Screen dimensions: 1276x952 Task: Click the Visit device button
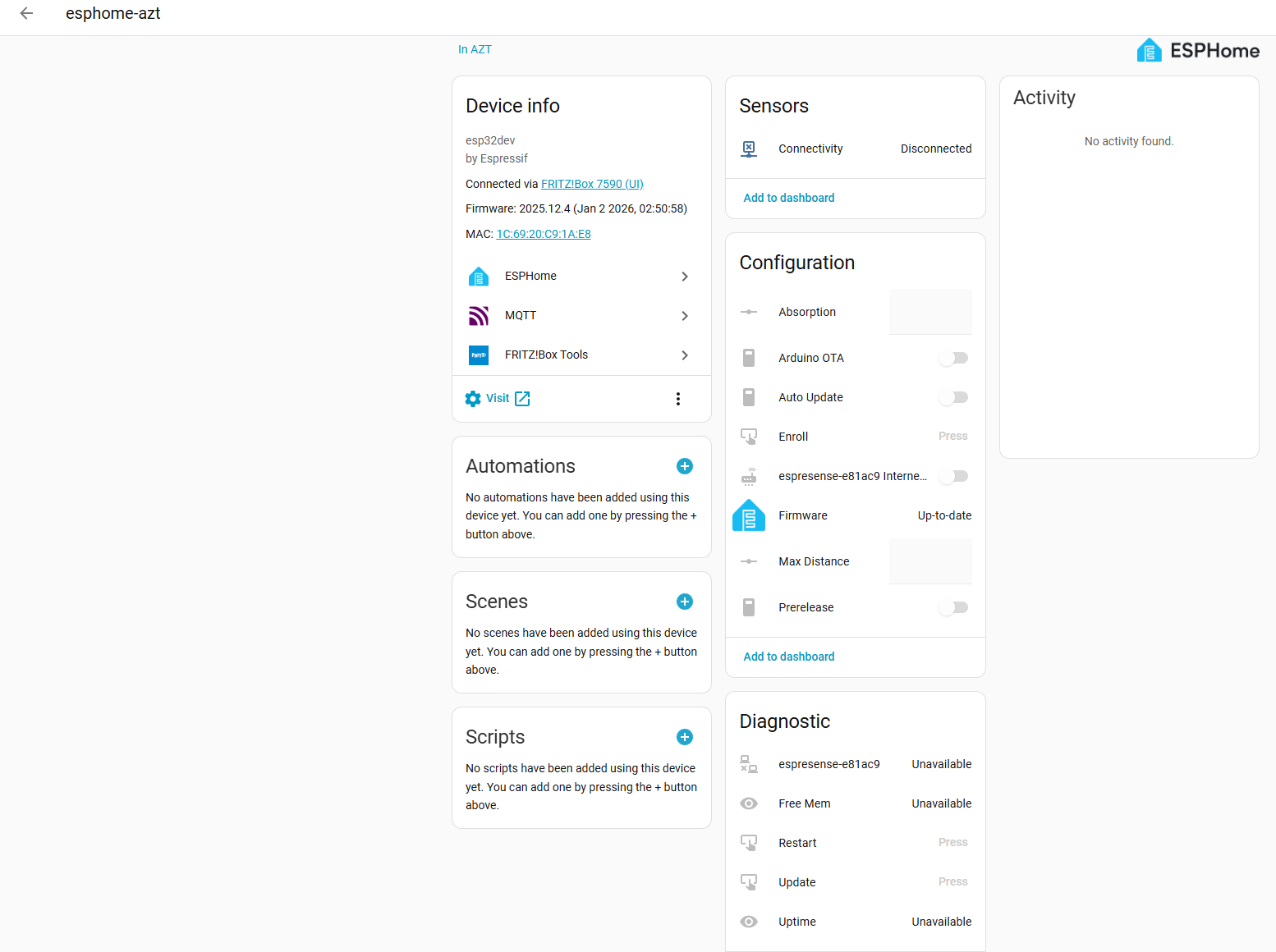pos(498,399)
